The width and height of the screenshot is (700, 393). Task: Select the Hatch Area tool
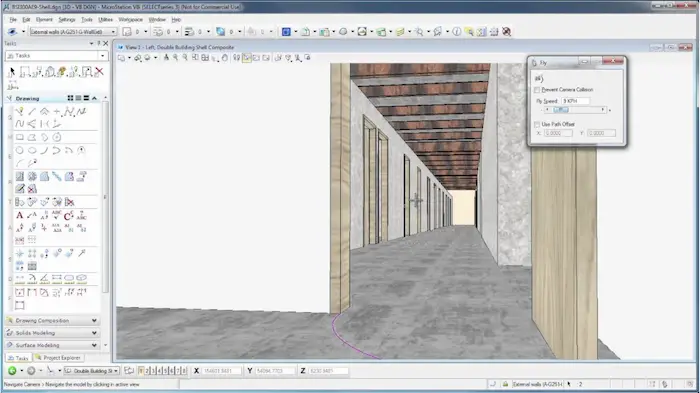point(19,176)
